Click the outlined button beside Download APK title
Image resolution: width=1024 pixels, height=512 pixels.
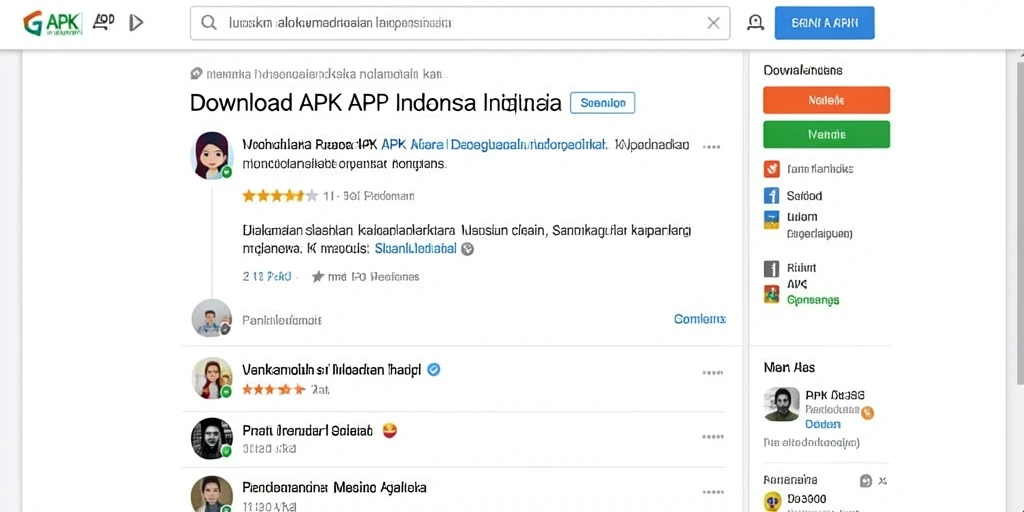[x=602, y=103]
